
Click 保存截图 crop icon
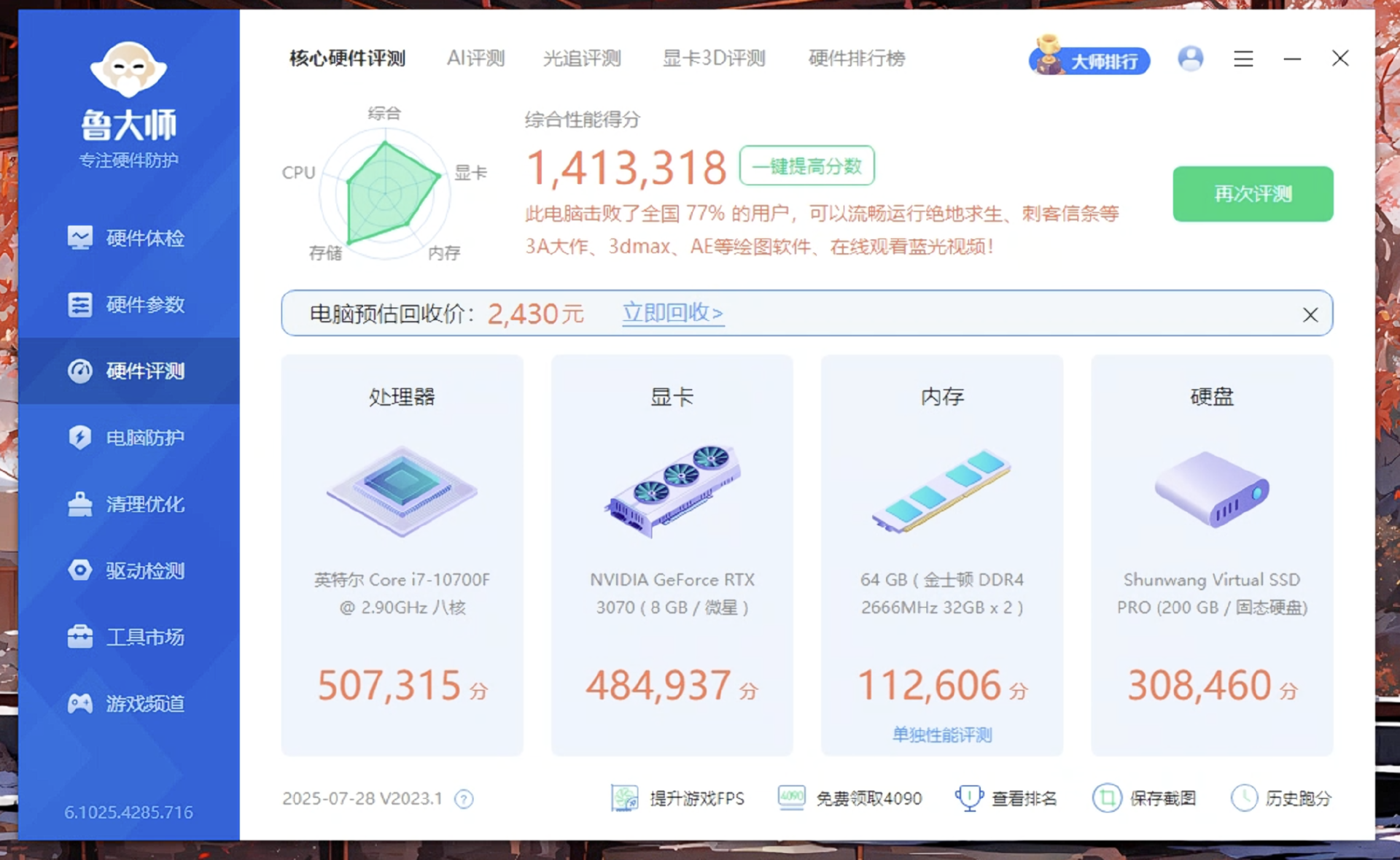[x=1107, y=798]
